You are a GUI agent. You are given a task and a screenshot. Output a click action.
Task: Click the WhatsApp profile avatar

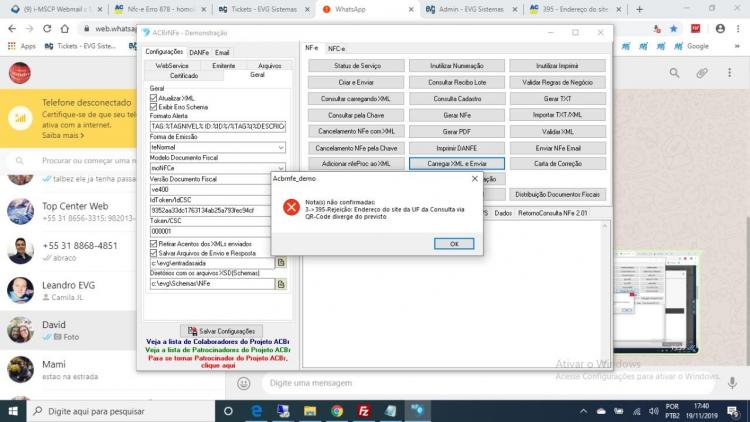click(20, 73)
